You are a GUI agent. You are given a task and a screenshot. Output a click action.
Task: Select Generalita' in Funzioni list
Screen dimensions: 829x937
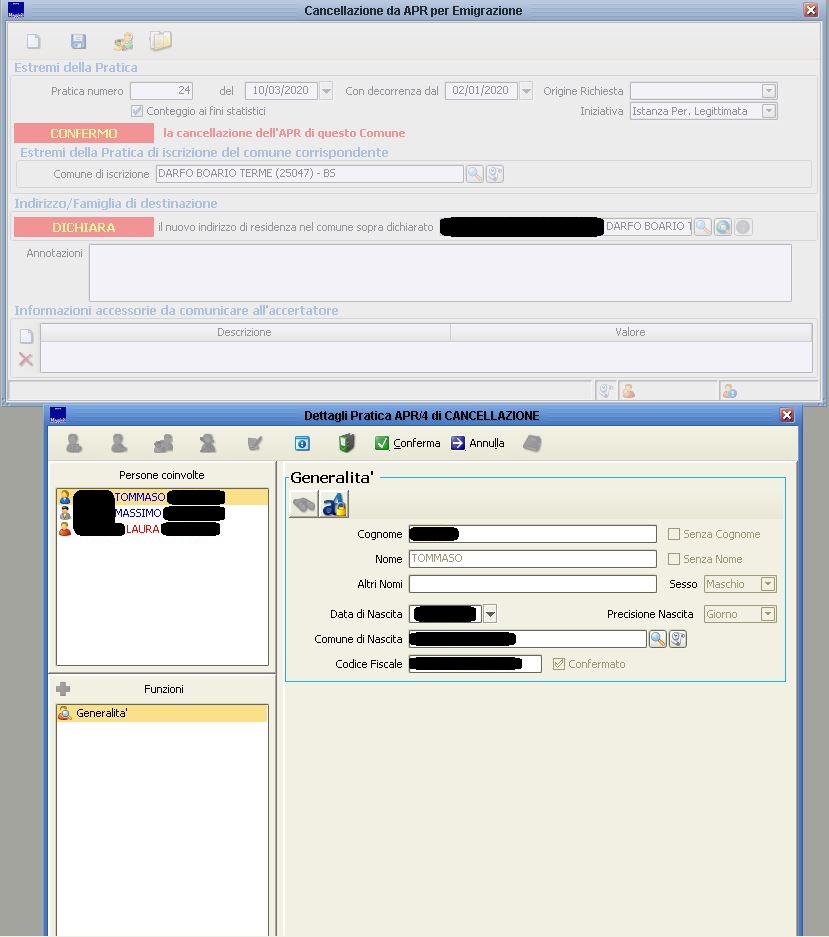162,713
